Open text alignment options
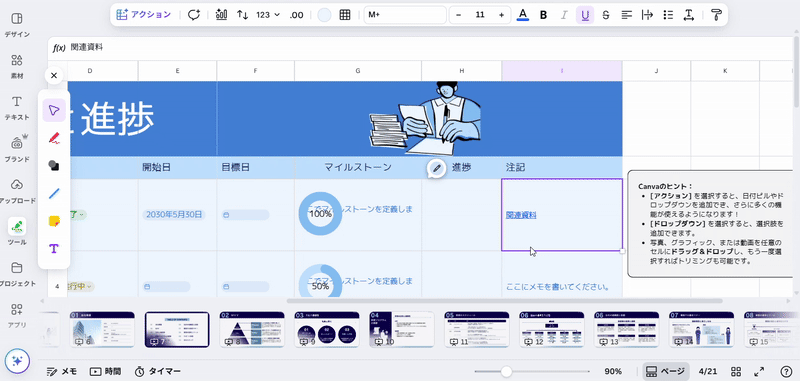 [x=627, y=15]
